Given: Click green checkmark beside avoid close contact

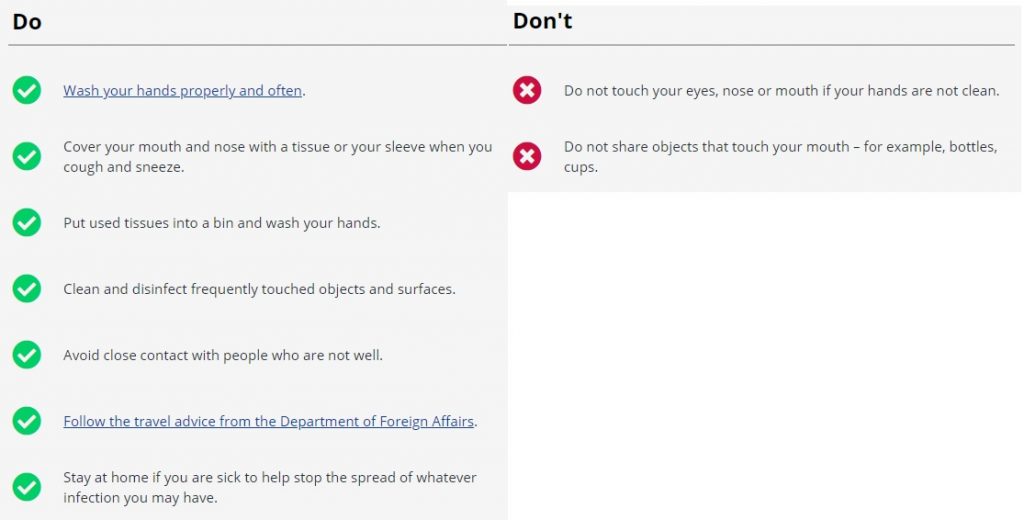Looking at the screenshot, I should (x=27, y=355).
